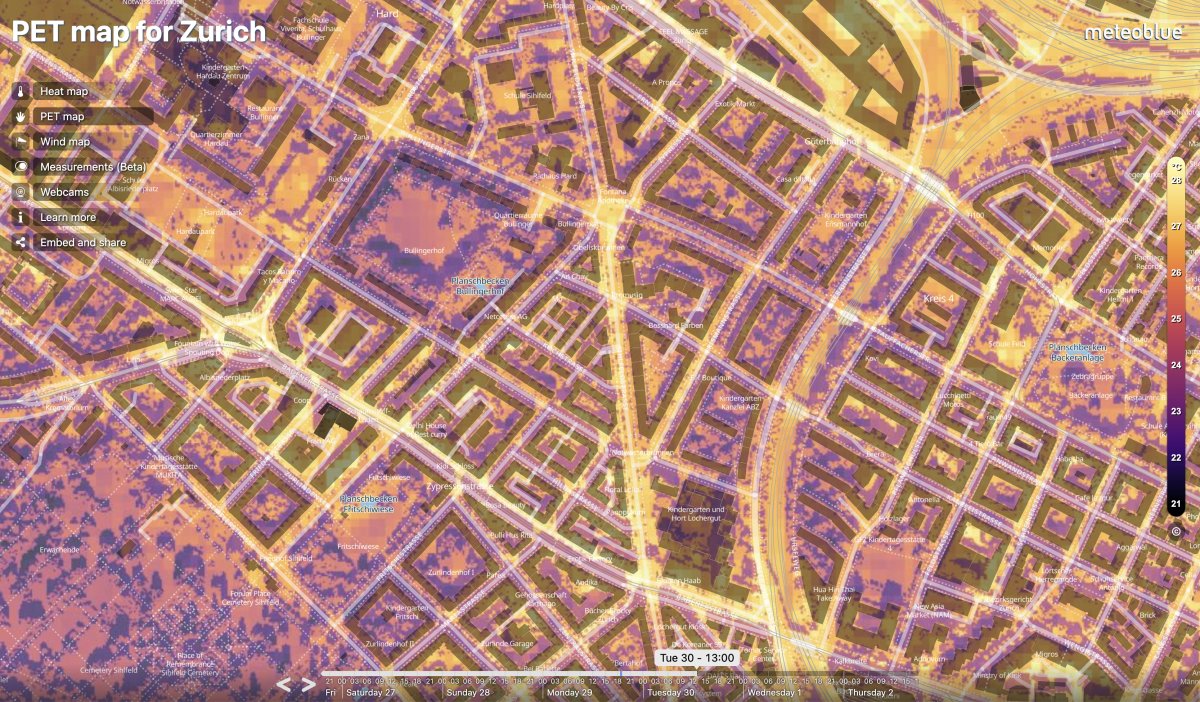
Task: Click the share icon in the sidebar
Action: tap(20, 242)
